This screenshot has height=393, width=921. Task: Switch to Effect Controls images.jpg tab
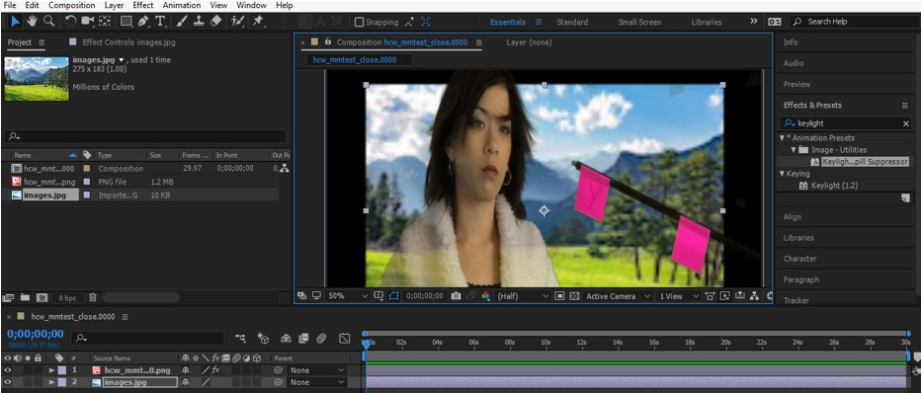[129, 42]
